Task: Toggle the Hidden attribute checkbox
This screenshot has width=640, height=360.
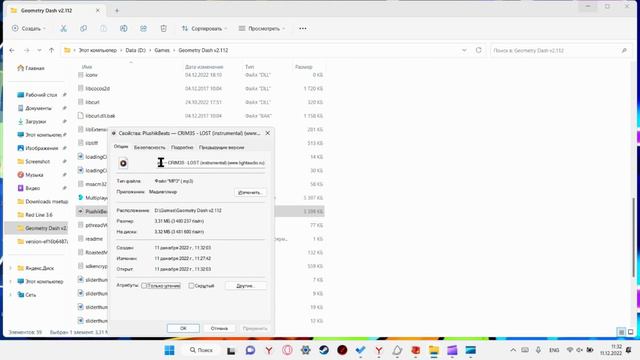Action: (191, 286)
